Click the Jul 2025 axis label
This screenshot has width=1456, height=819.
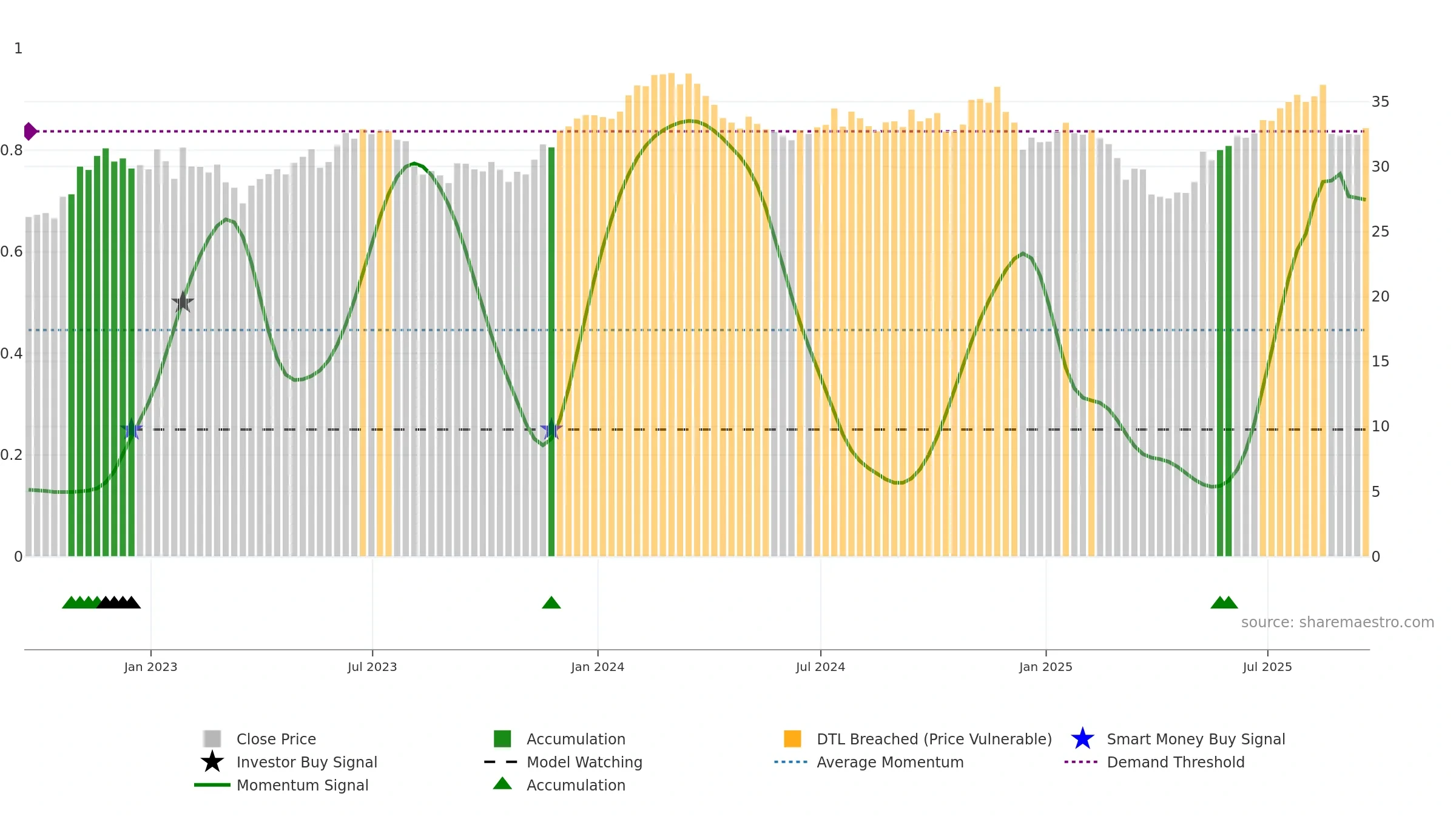[1267, 667]
